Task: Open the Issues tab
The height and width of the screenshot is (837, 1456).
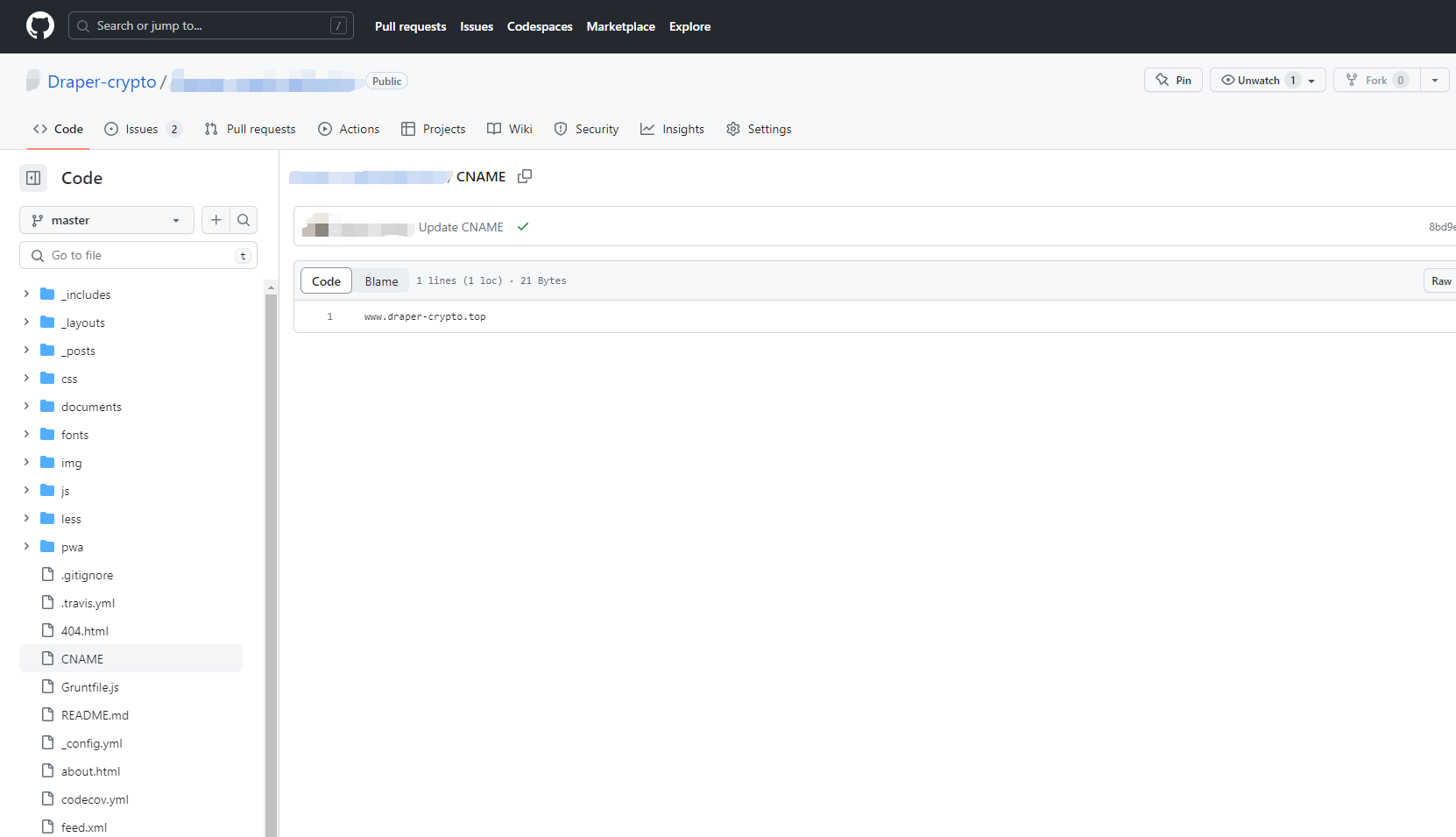Action: click(x=141, y=129)
